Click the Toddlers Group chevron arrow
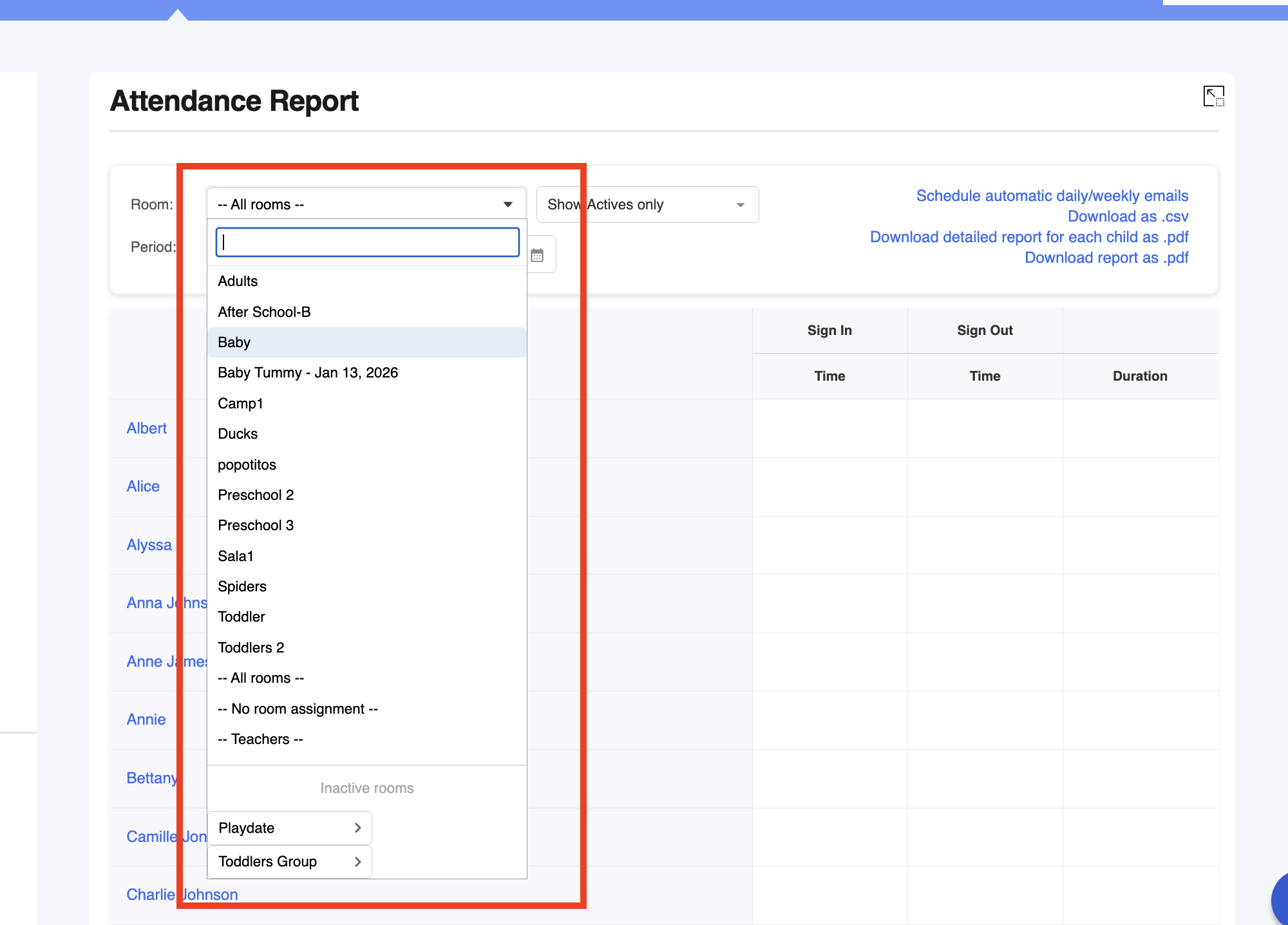Image resolution: width=1288 pixels, height=925 pixels. (358, 862)
